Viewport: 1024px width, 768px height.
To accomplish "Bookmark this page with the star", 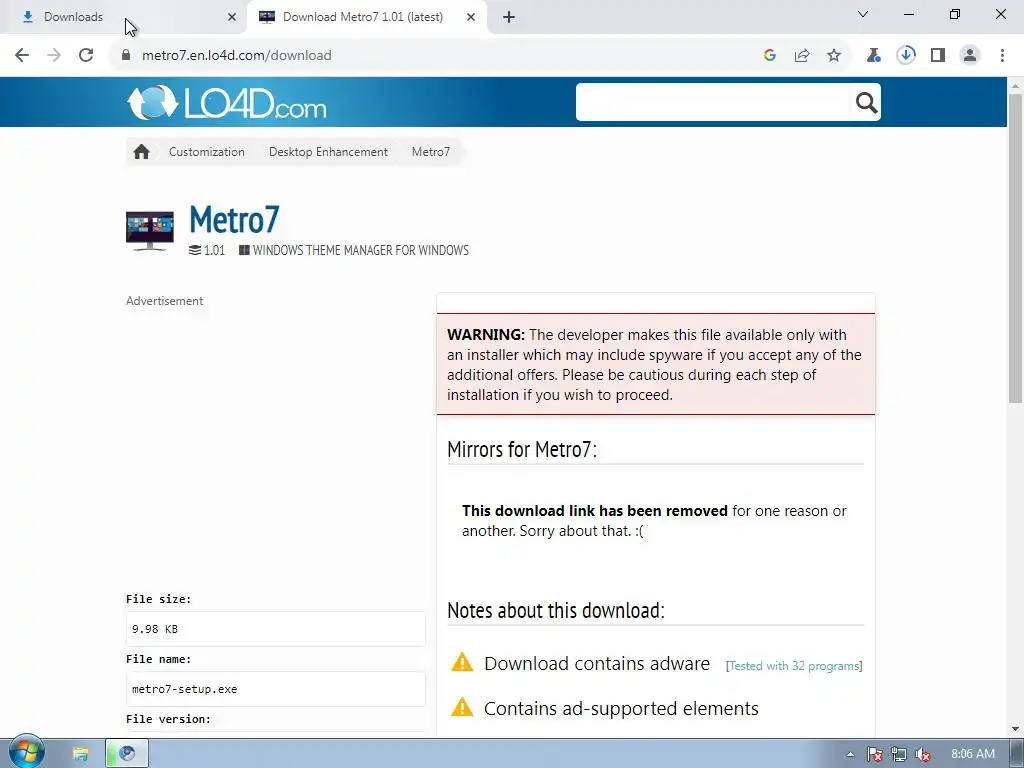I will 834,56.
